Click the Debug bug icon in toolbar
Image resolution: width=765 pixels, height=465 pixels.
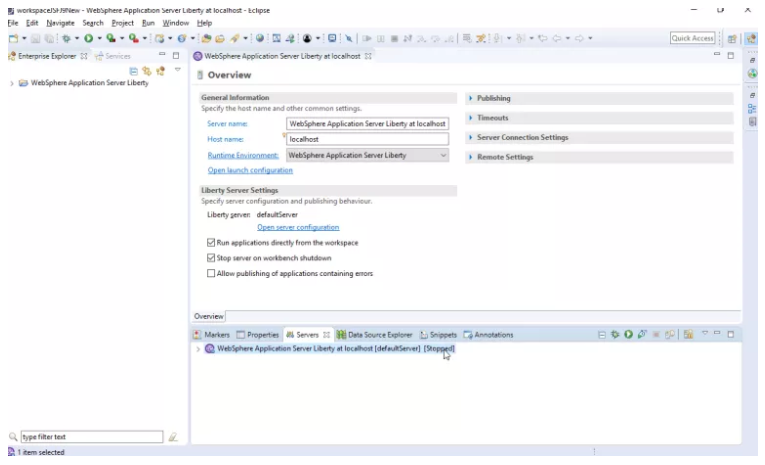point(65,38)
